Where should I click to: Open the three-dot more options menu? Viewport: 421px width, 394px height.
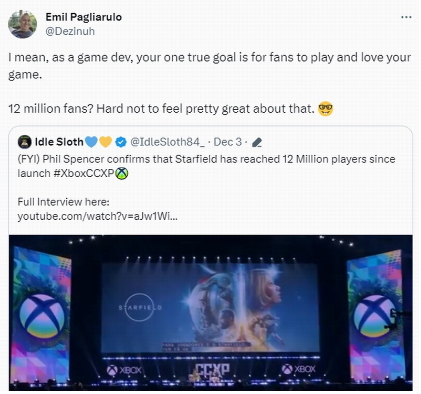[406, 17]
